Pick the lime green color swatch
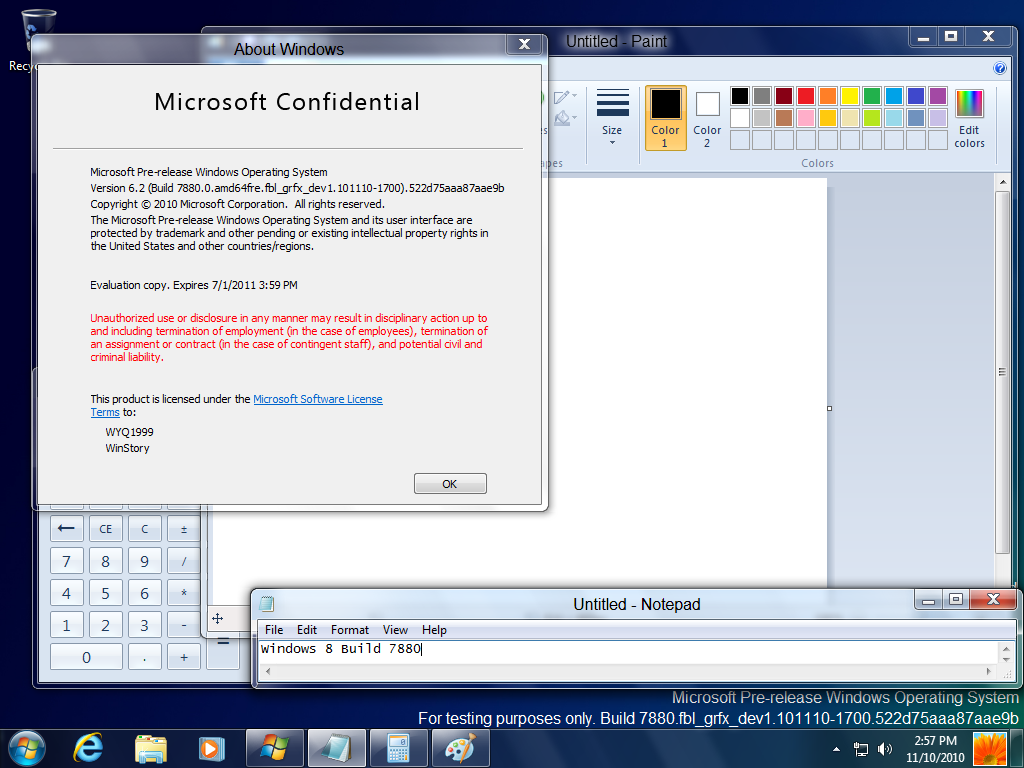 click(x=872, y=118)
